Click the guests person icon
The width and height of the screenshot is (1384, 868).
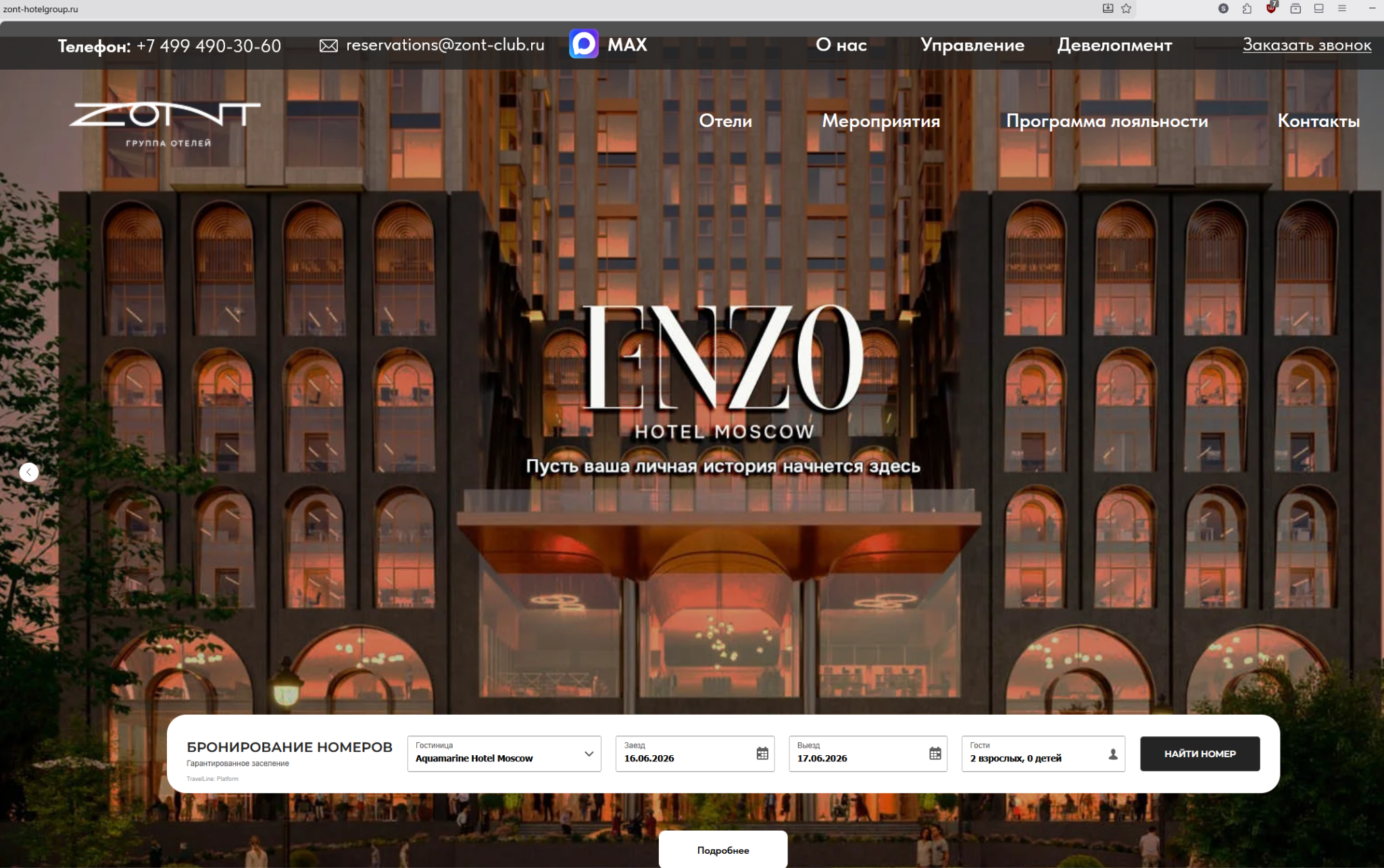click(1113, 754)
